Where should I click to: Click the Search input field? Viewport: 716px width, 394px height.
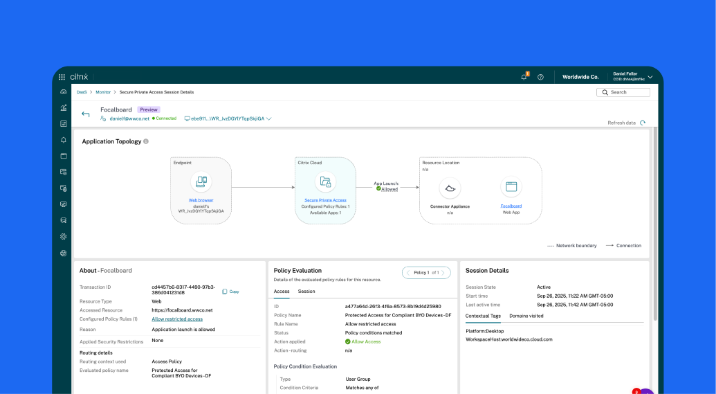coord(623,92)
